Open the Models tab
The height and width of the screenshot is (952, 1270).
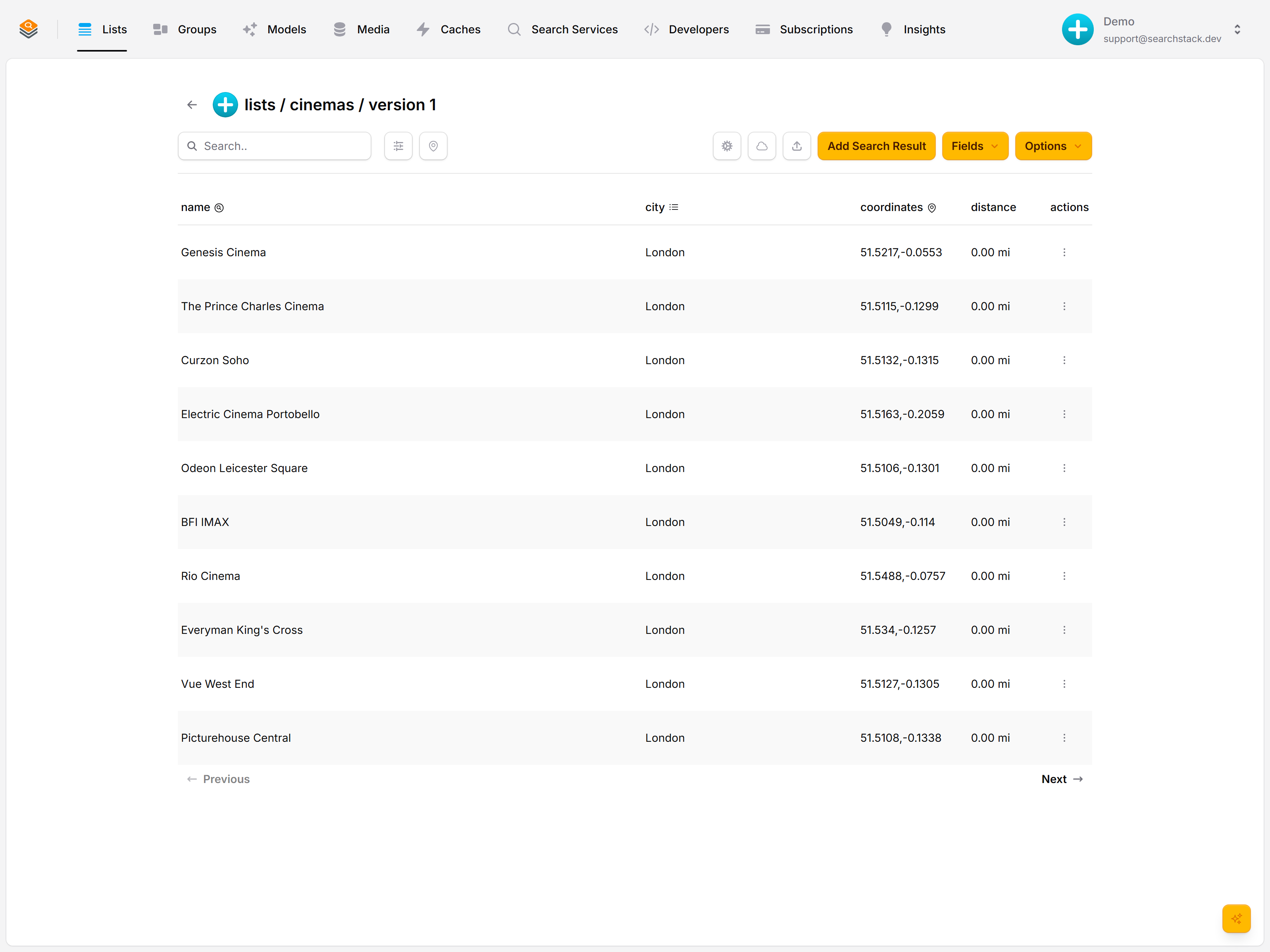click(x=275, y=29)
